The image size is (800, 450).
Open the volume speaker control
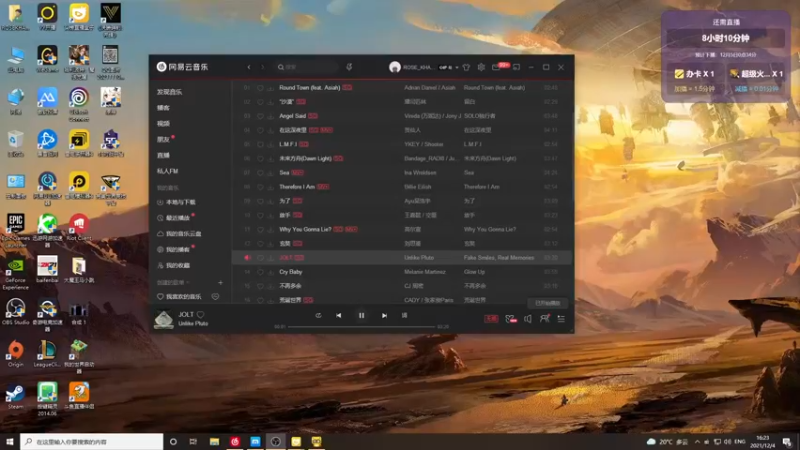528,319
